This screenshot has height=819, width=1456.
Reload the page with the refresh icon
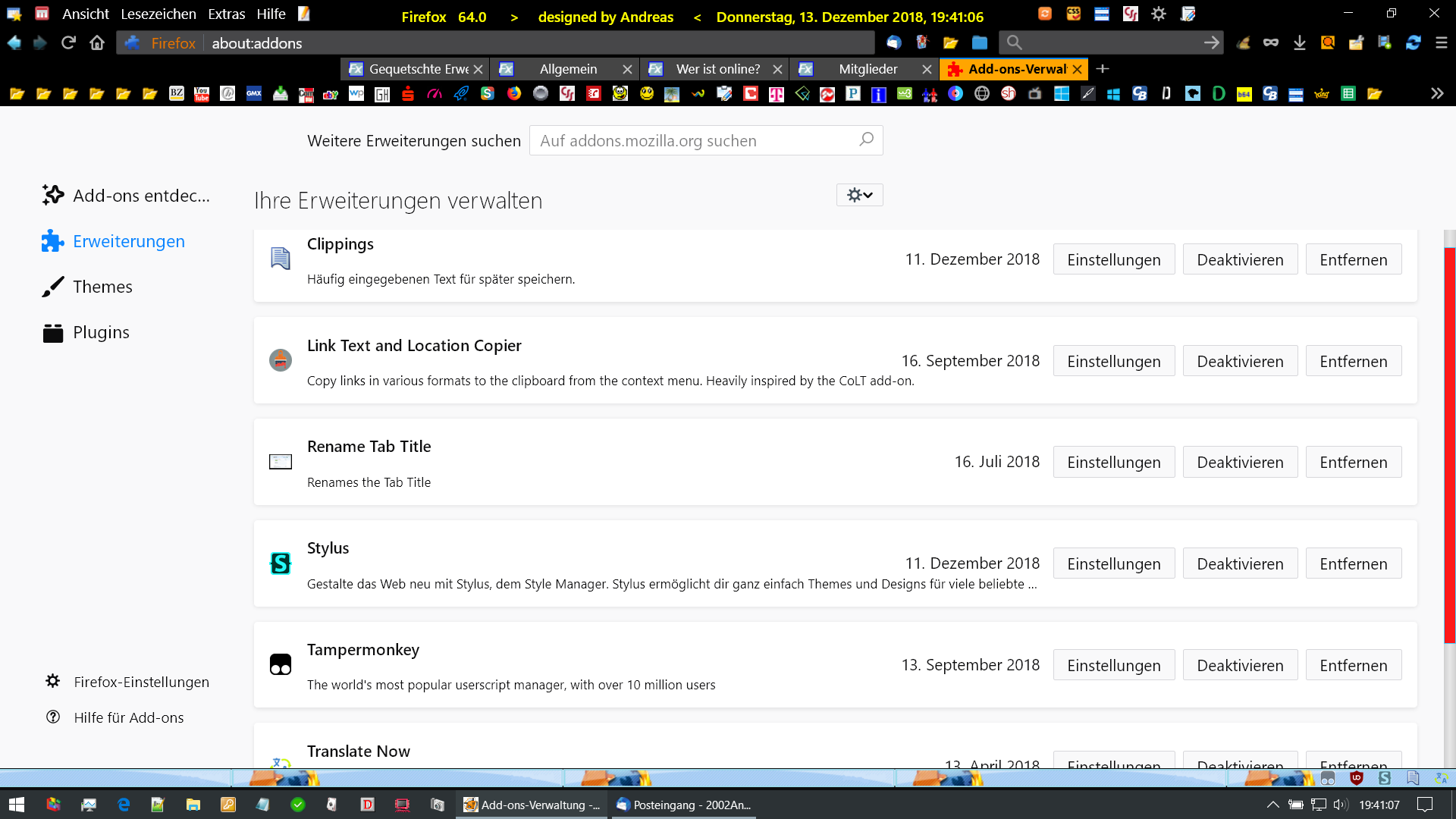pyautogui.click(x=68, y=43)
